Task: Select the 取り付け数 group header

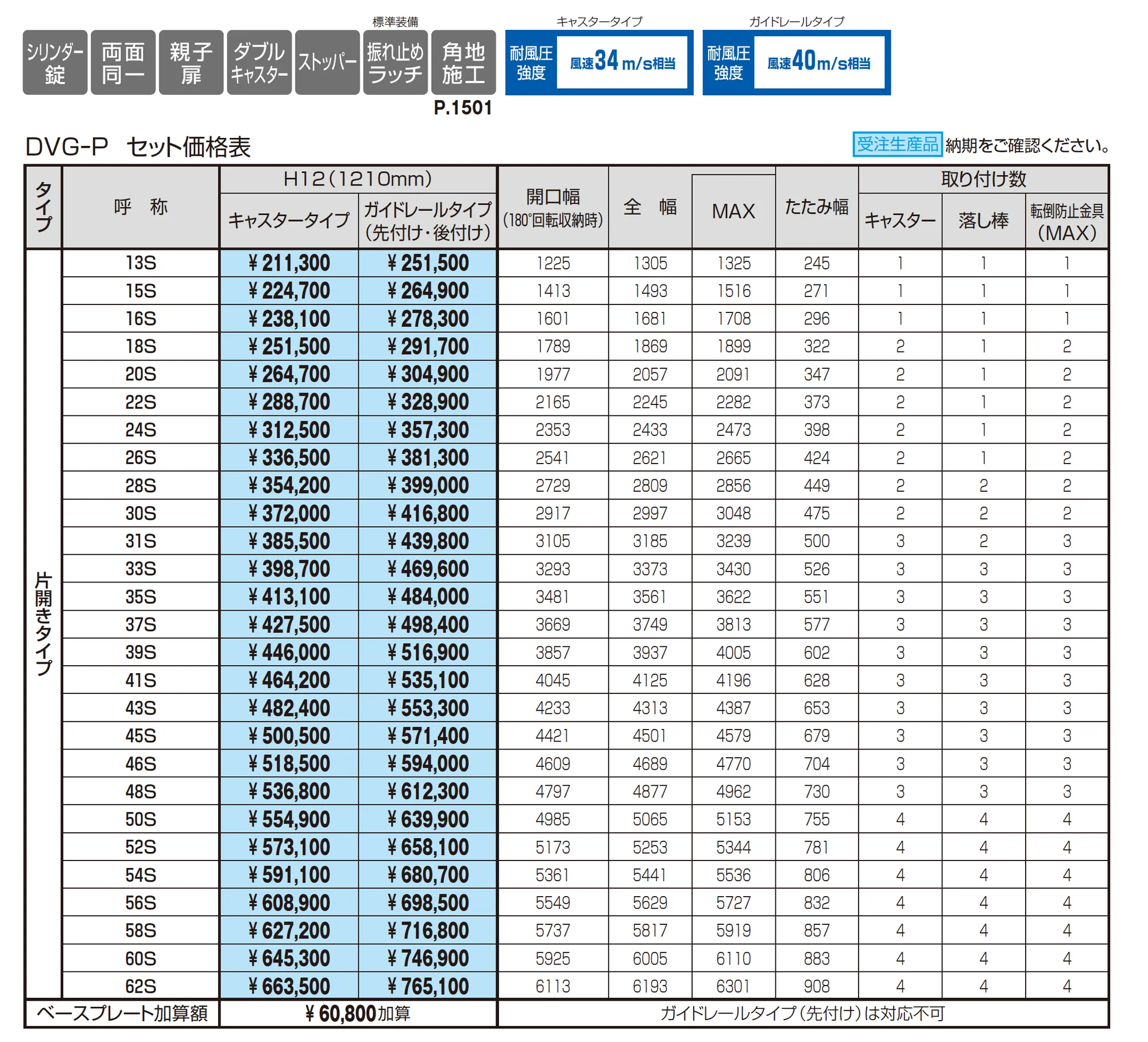Action: 983,179
